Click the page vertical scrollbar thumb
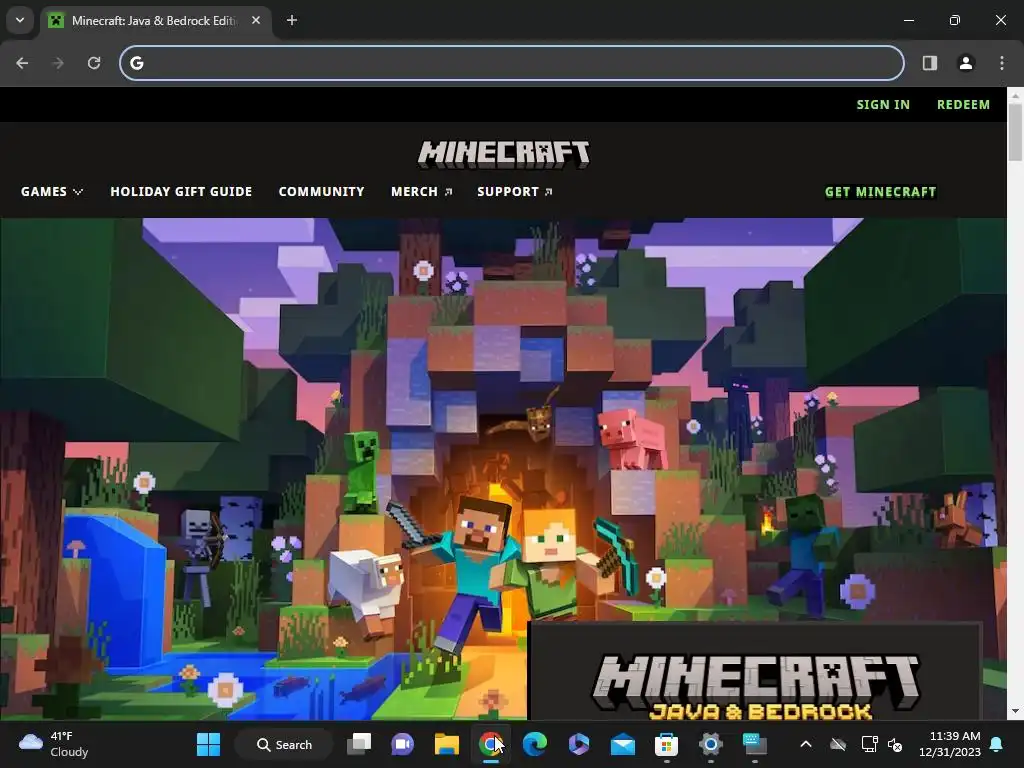The width and height of the screenshot is (1024, 768). tap(1015, 131)
